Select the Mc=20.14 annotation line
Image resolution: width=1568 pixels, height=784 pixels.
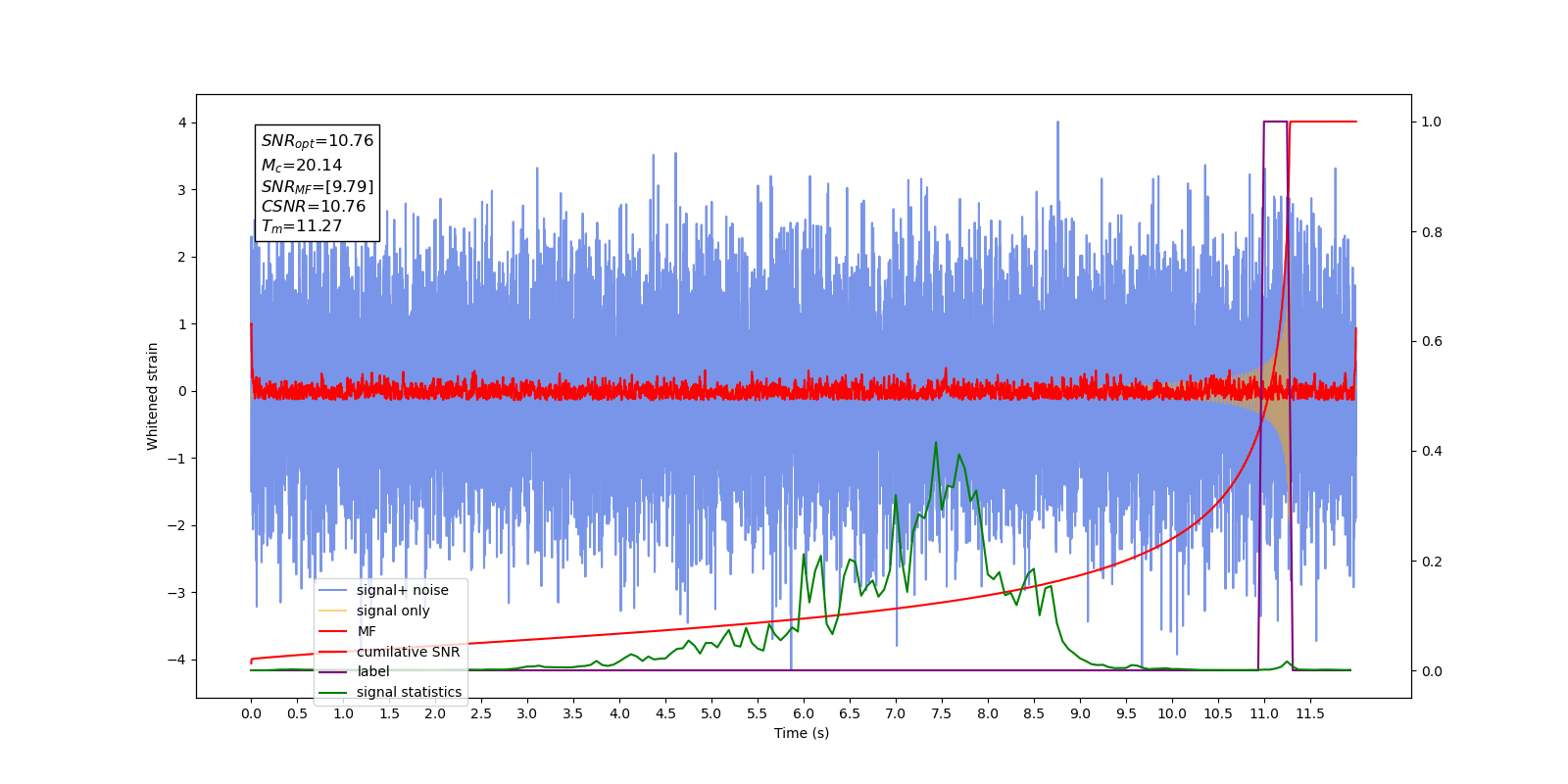point(302,166)
